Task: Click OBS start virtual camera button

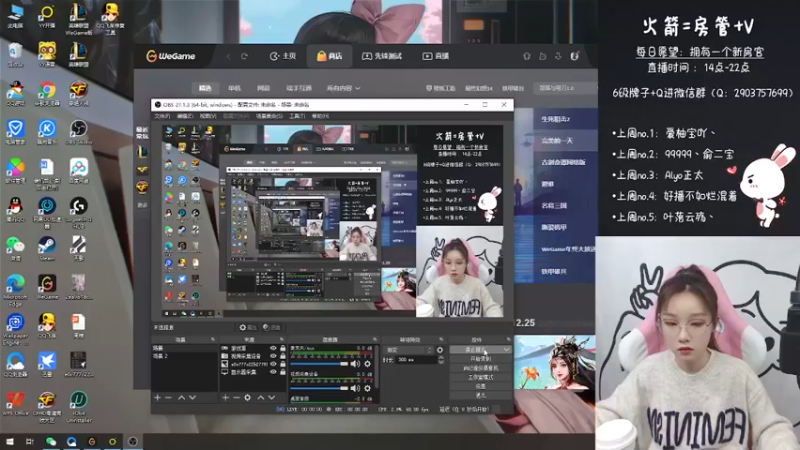Action: (481, 368)
